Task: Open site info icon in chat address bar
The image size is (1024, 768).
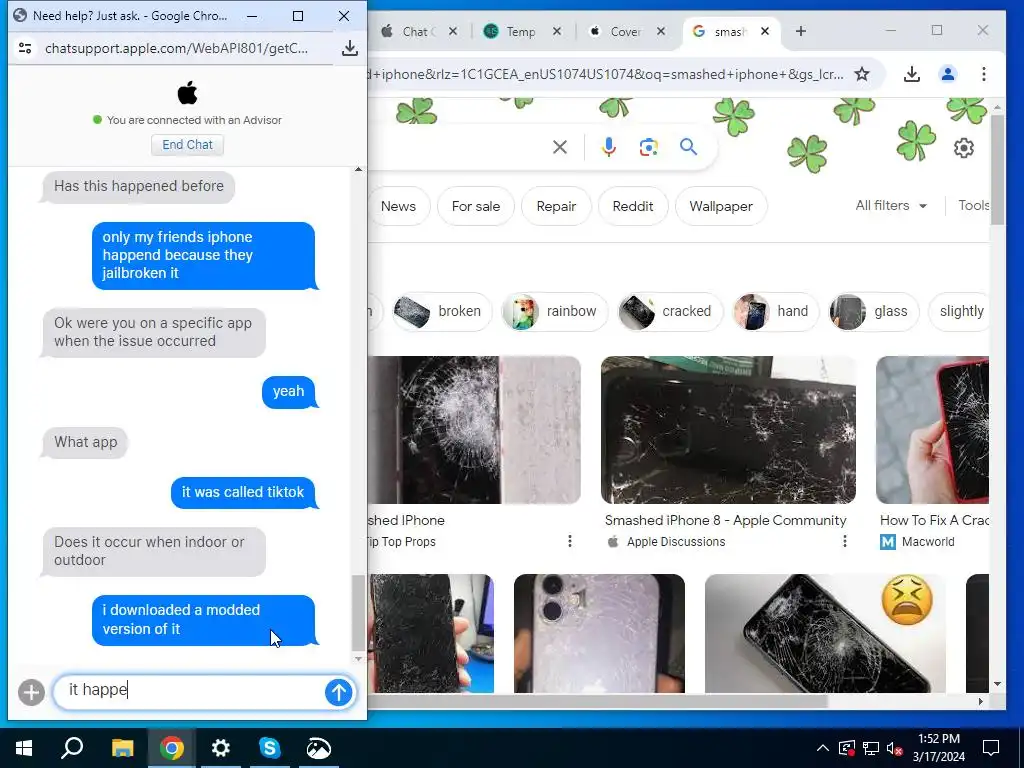Action: click(25, 48)
